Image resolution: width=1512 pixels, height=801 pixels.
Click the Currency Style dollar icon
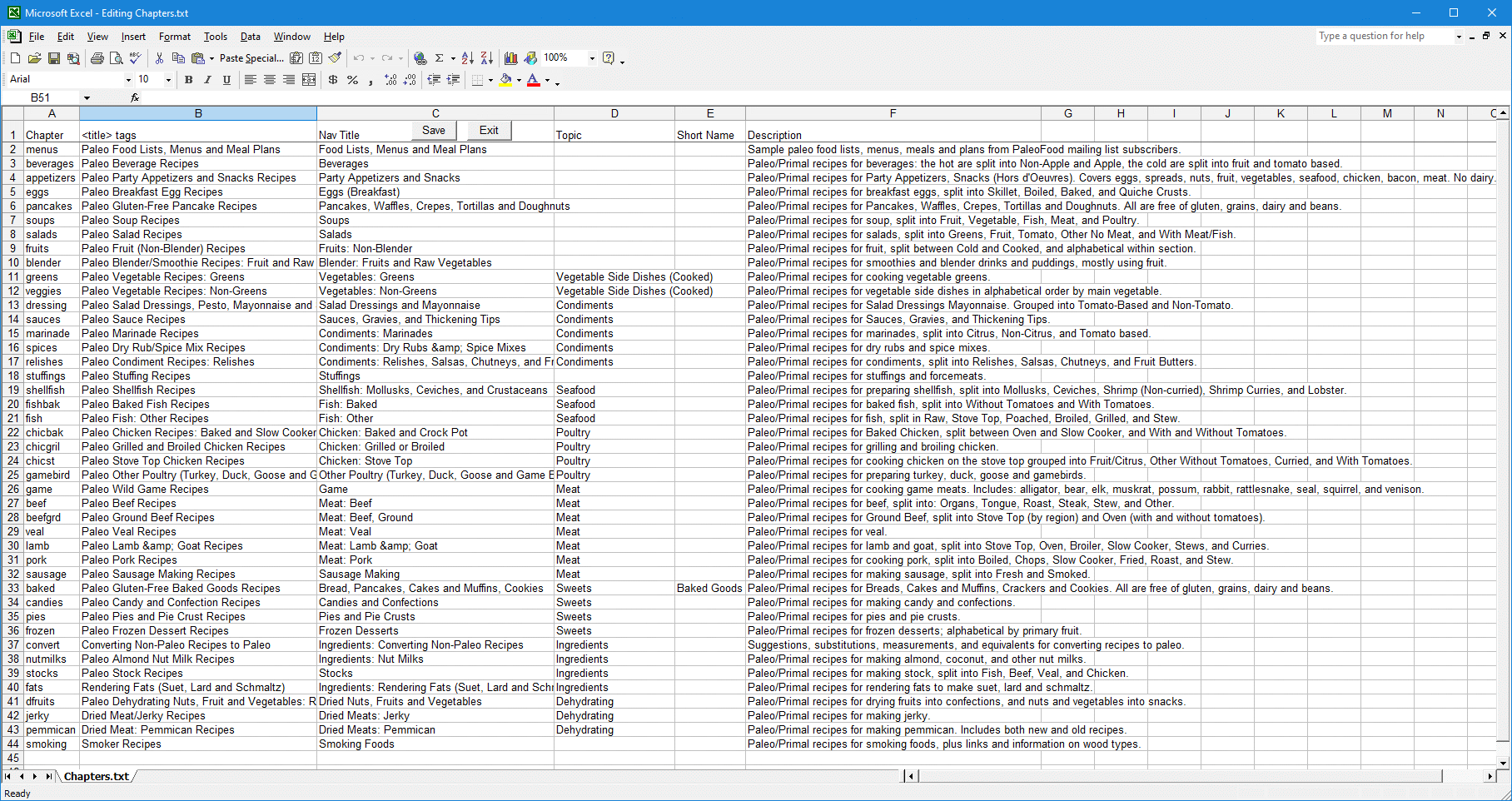click(333, 80)
